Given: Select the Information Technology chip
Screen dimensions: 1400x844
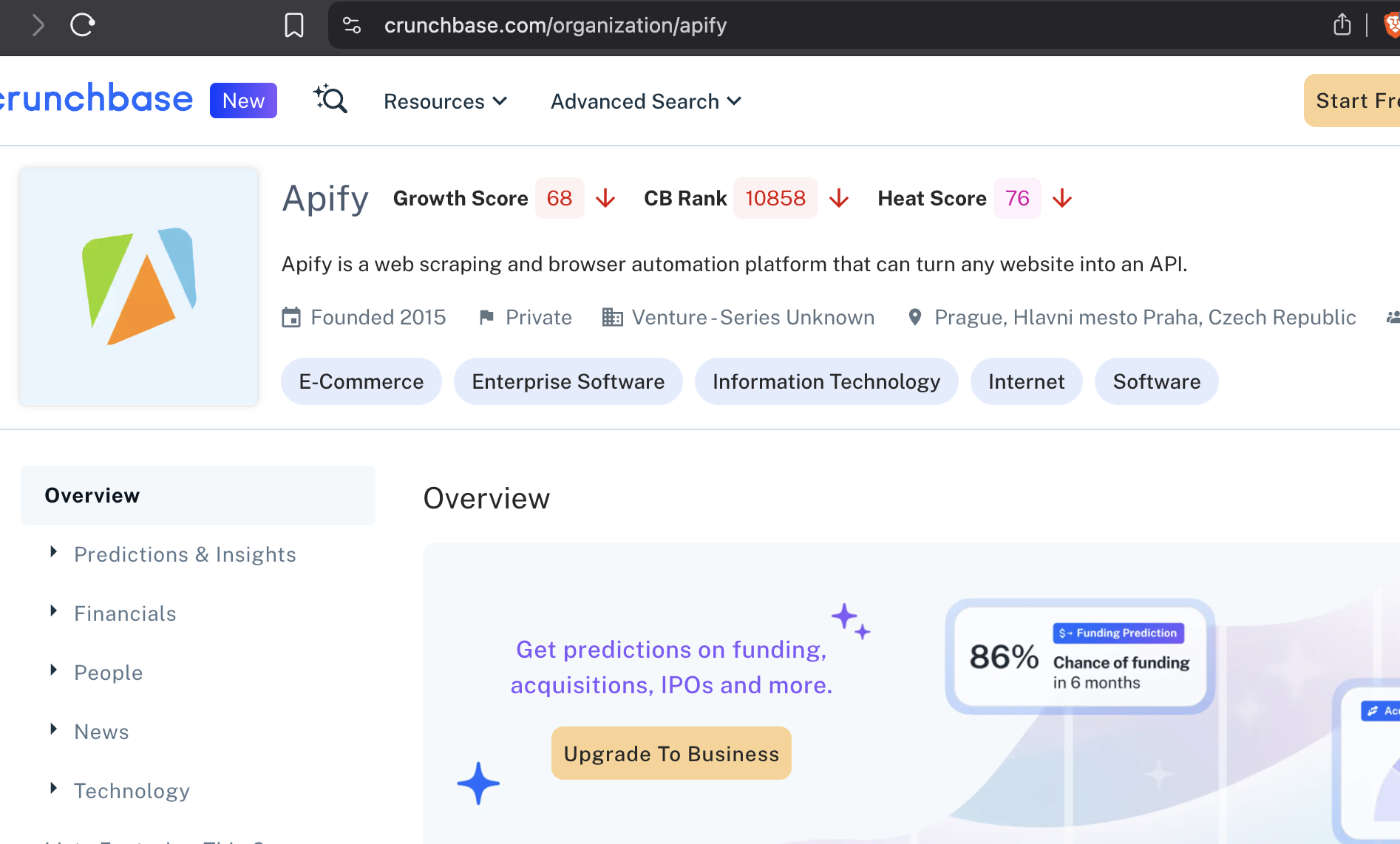Looking at the screenshot, I should click(x=826, y=381).
